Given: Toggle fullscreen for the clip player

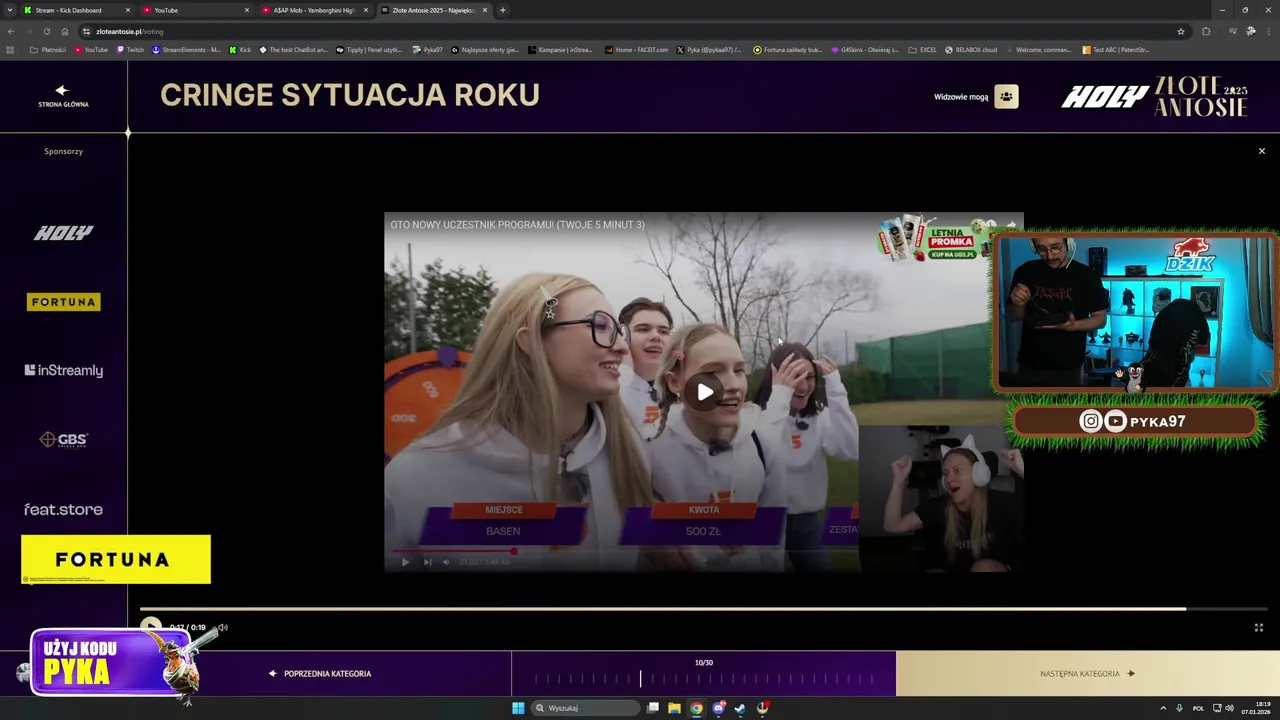Looking at the screenshot, I should tap(1259, 627).
